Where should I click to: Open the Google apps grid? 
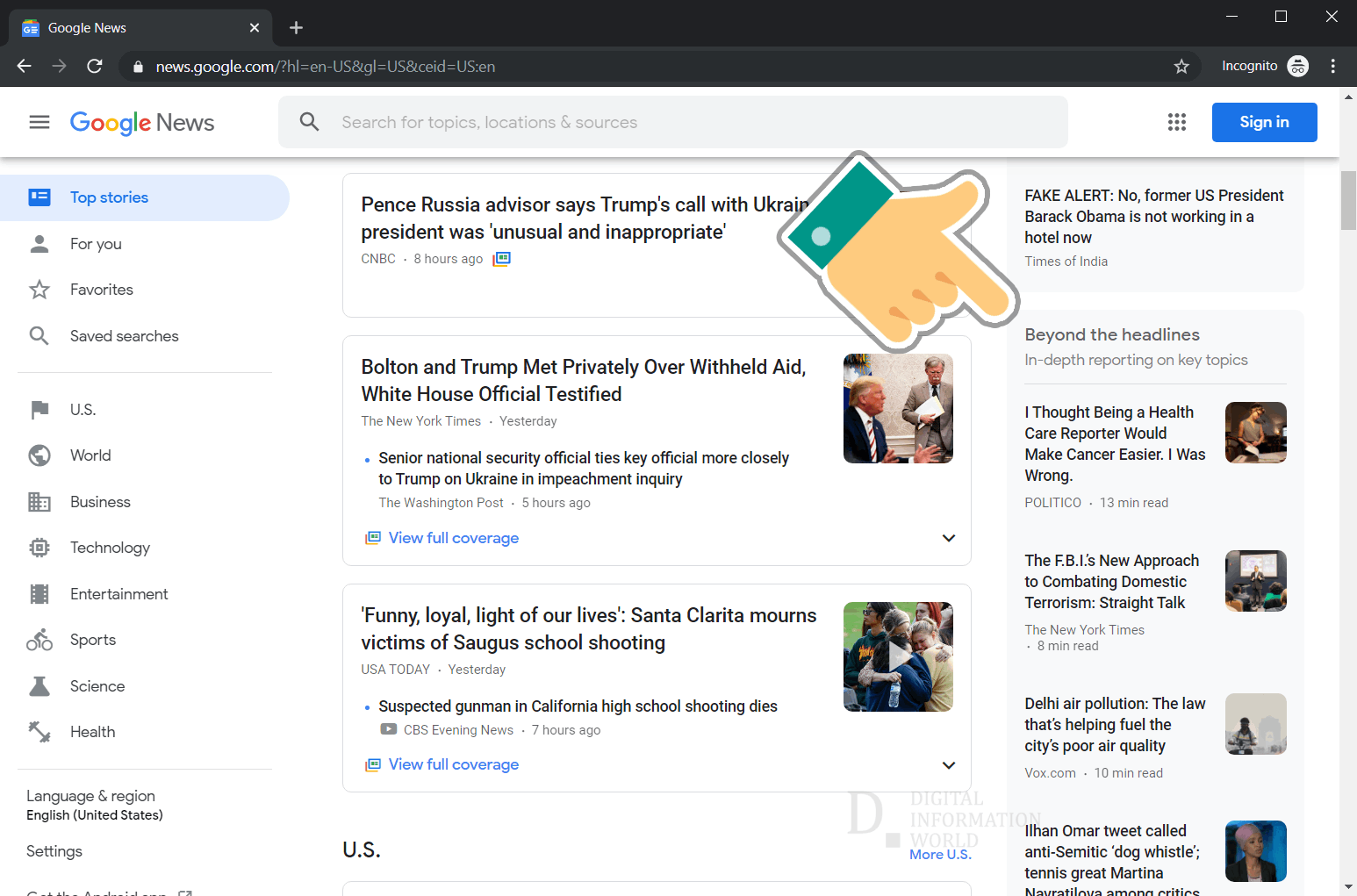pyautogui.click(x=1177, y=122)
